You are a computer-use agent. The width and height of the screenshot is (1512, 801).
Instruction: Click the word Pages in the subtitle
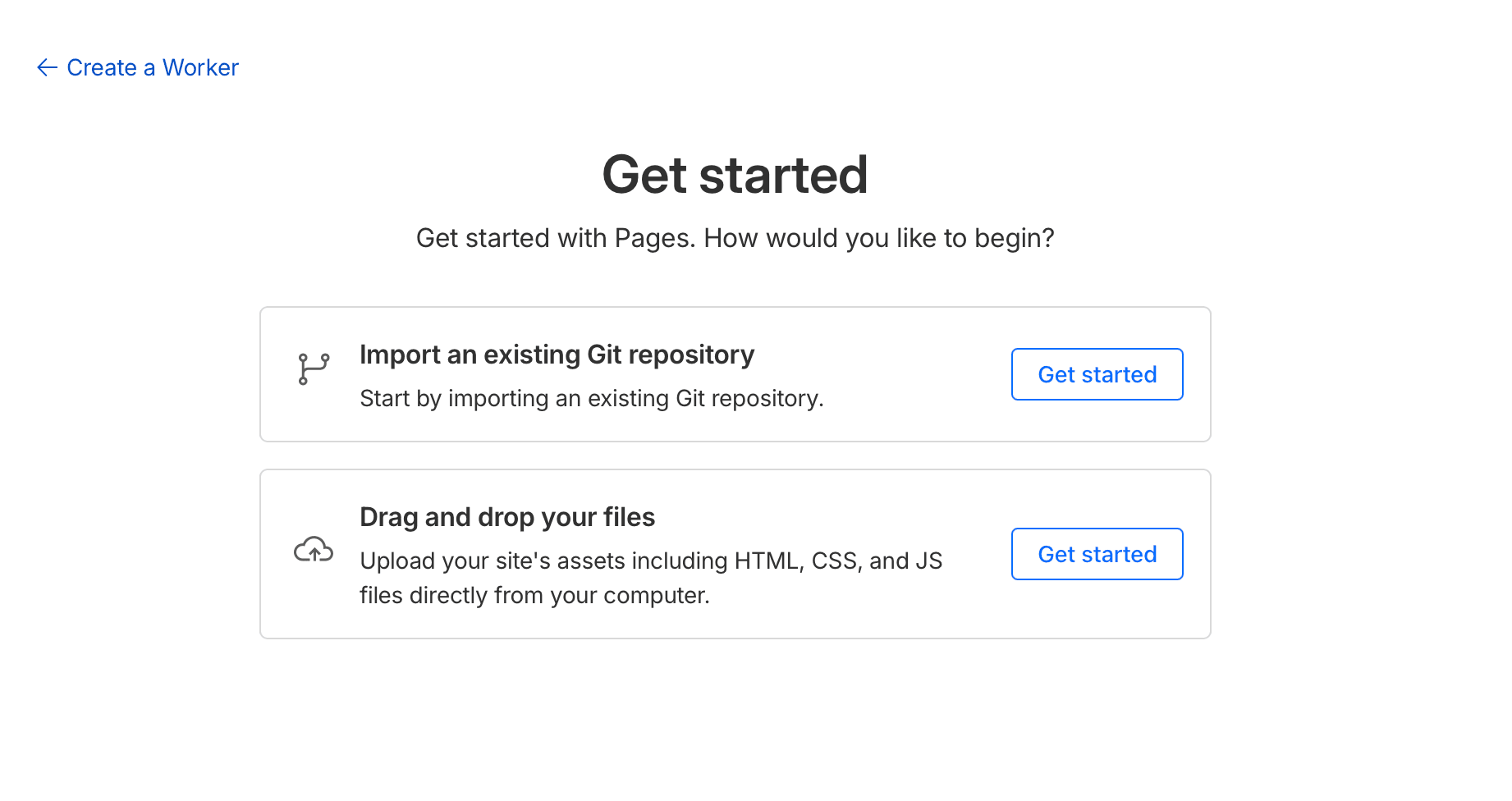tap(654, 238)
